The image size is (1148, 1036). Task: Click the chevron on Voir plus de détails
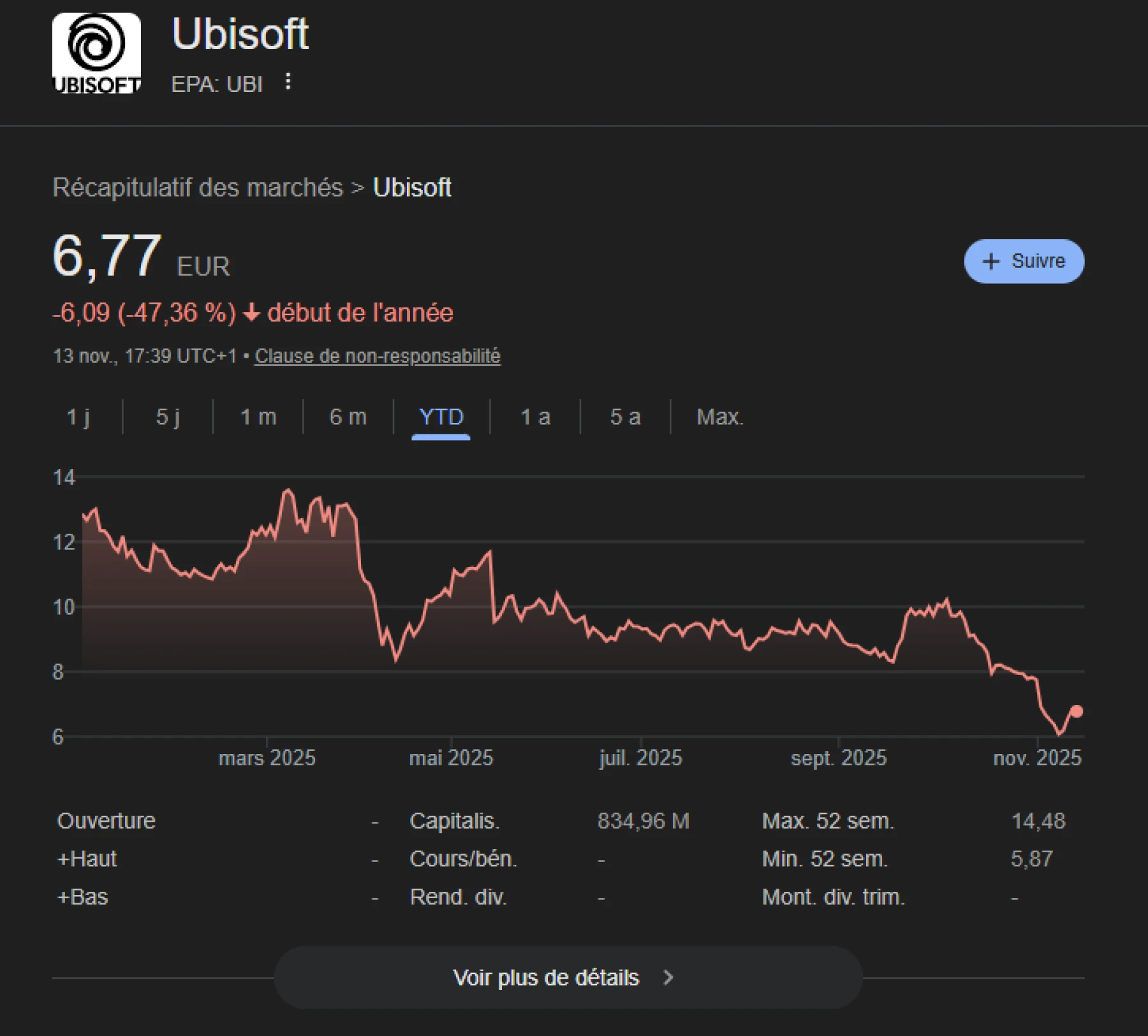(x=667, y=977)
